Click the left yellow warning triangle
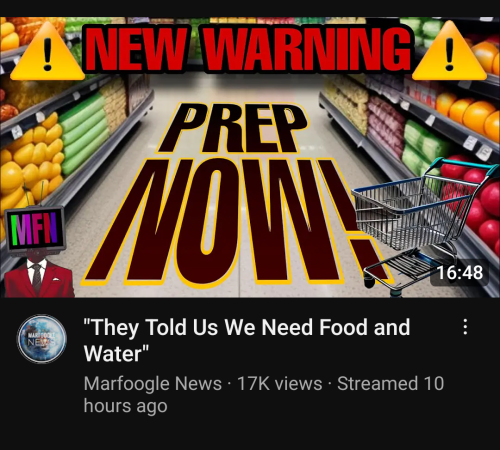This screenshot has width=500, height=450. point(47,52)
